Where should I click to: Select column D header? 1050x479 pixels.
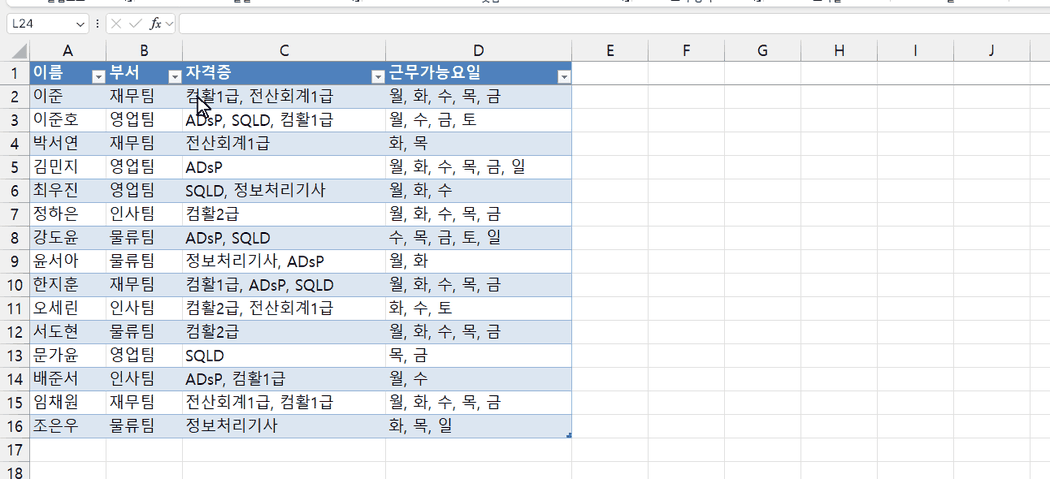tap(478, 51)
